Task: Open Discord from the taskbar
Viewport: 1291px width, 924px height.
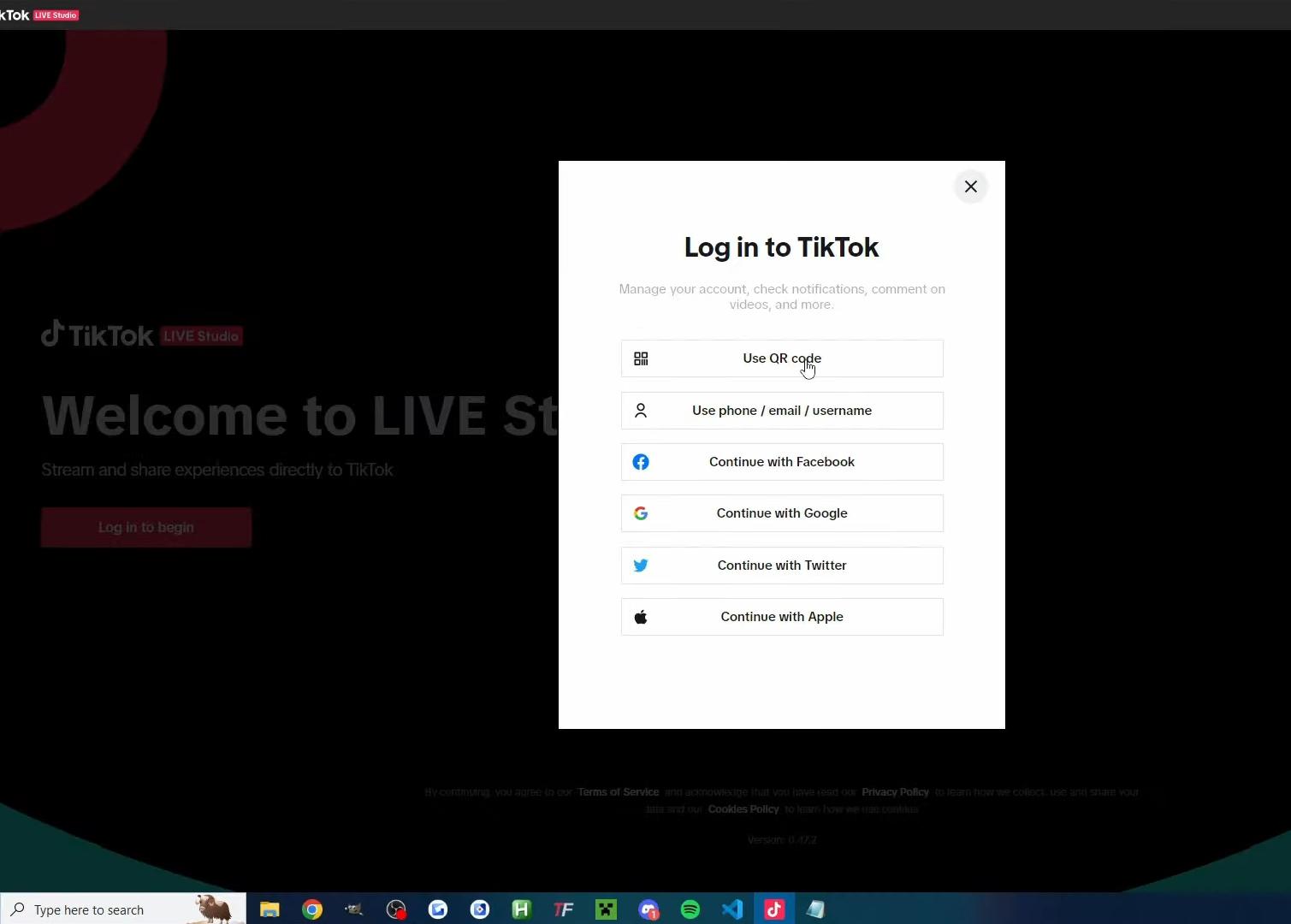Action: point(648,909)
